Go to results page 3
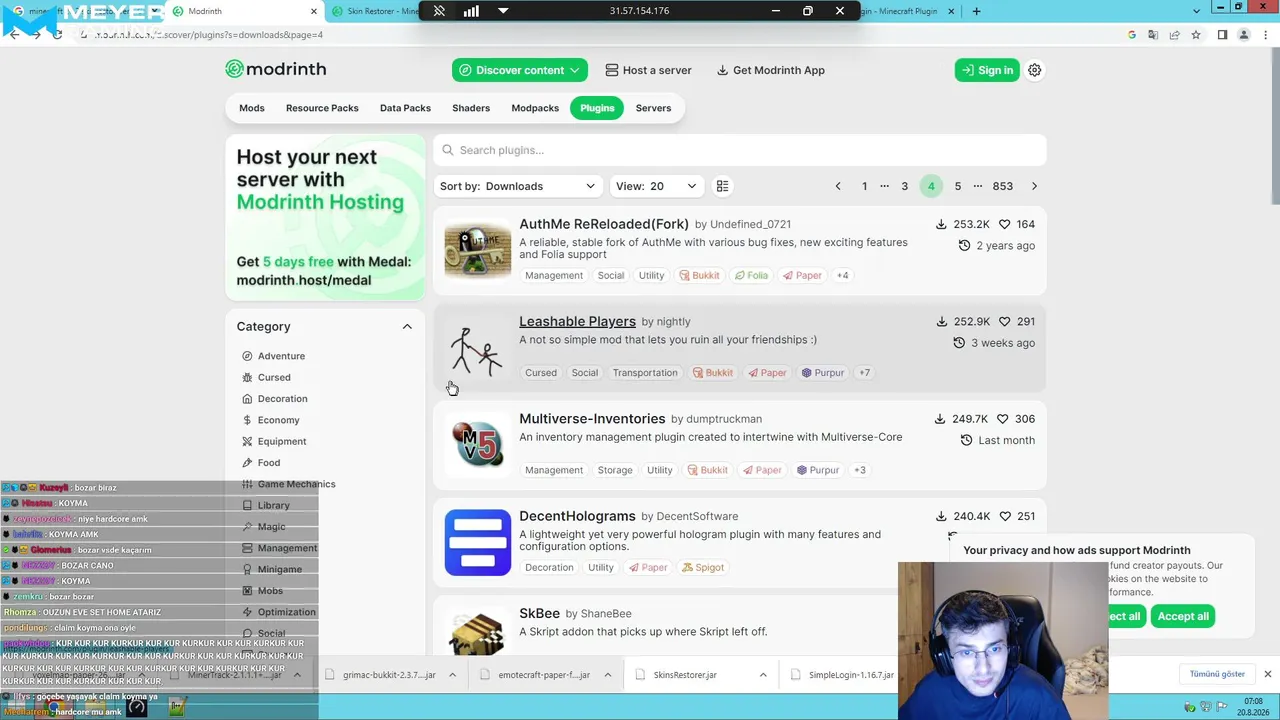Image resolution: width=1280 pixels, height=720 pixels. [x=904, y=186]
